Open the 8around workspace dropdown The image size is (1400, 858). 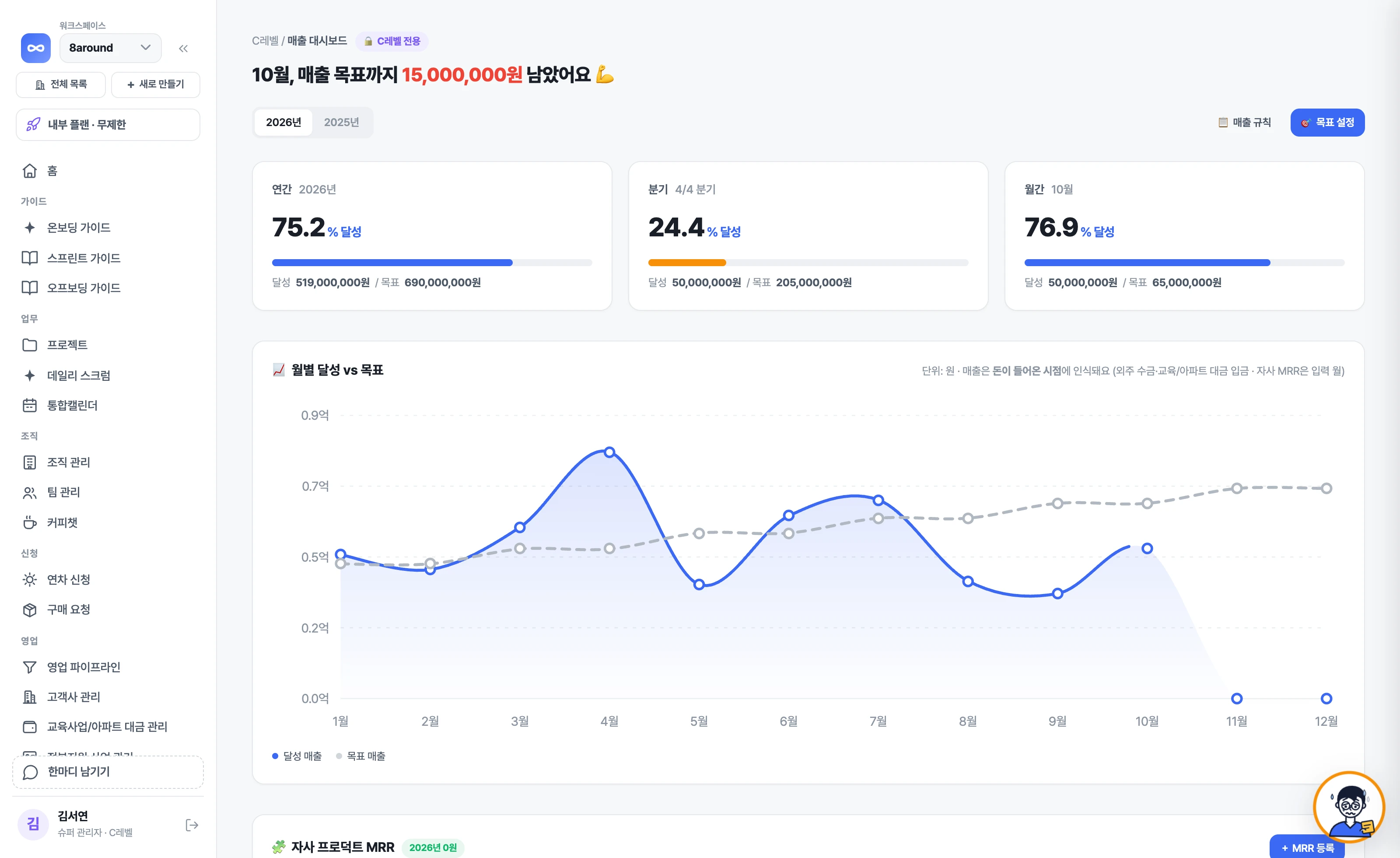110,48
